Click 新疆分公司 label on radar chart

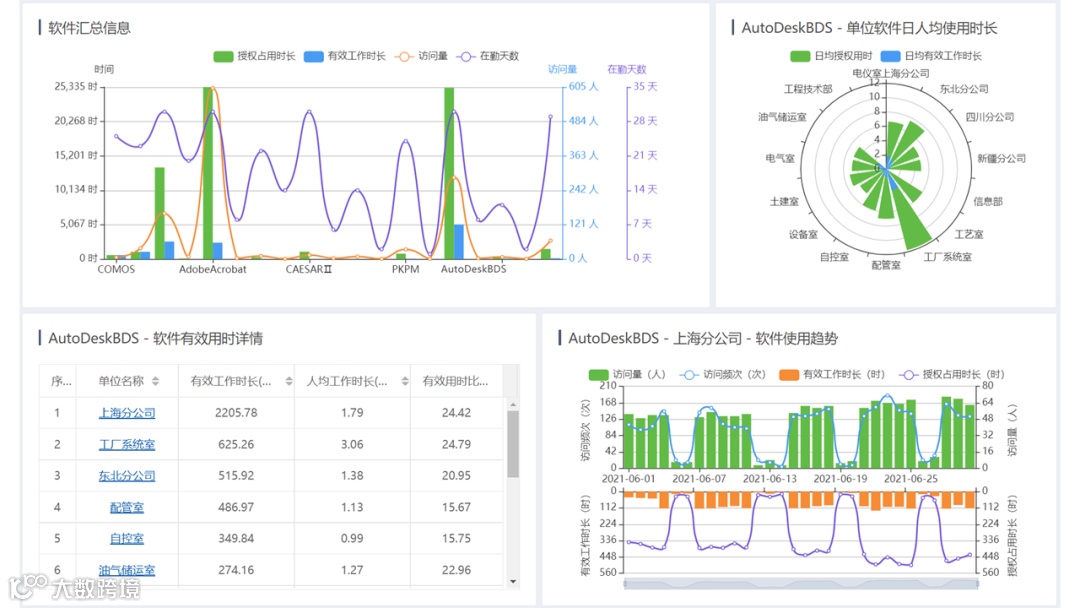tap(1001, 158)
